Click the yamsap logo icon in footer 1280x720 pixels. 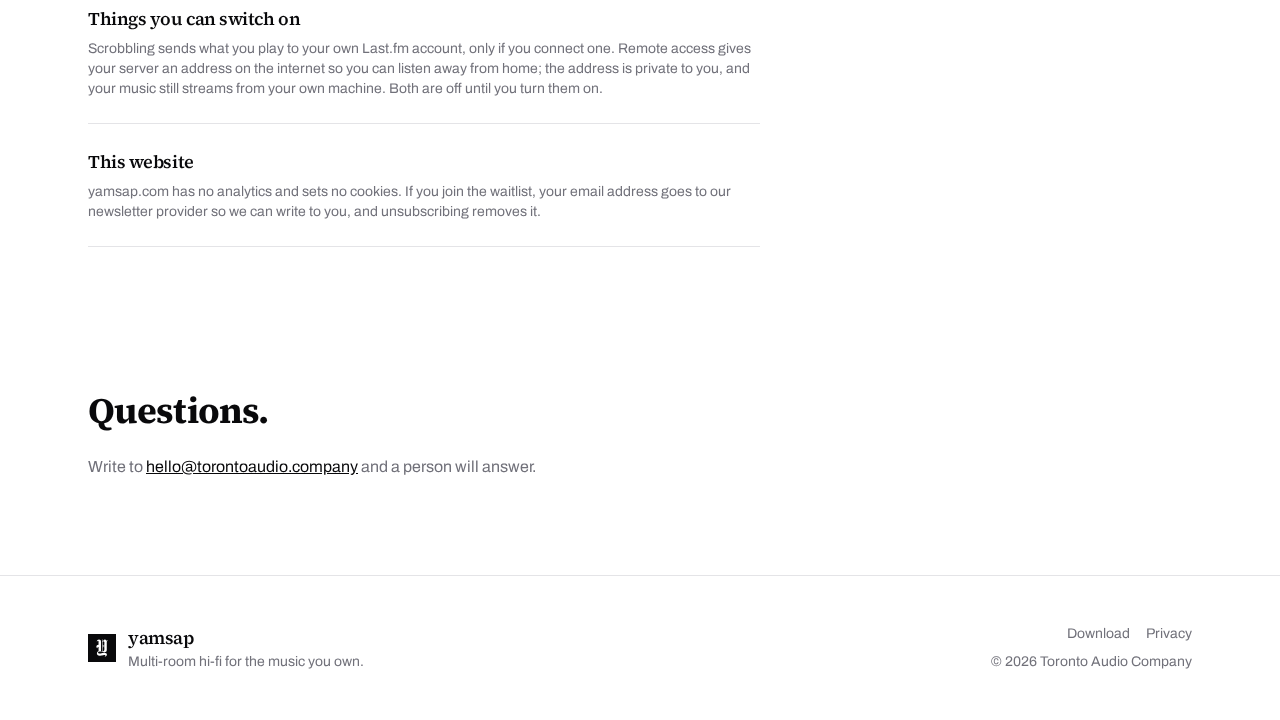tap(102, 648)
